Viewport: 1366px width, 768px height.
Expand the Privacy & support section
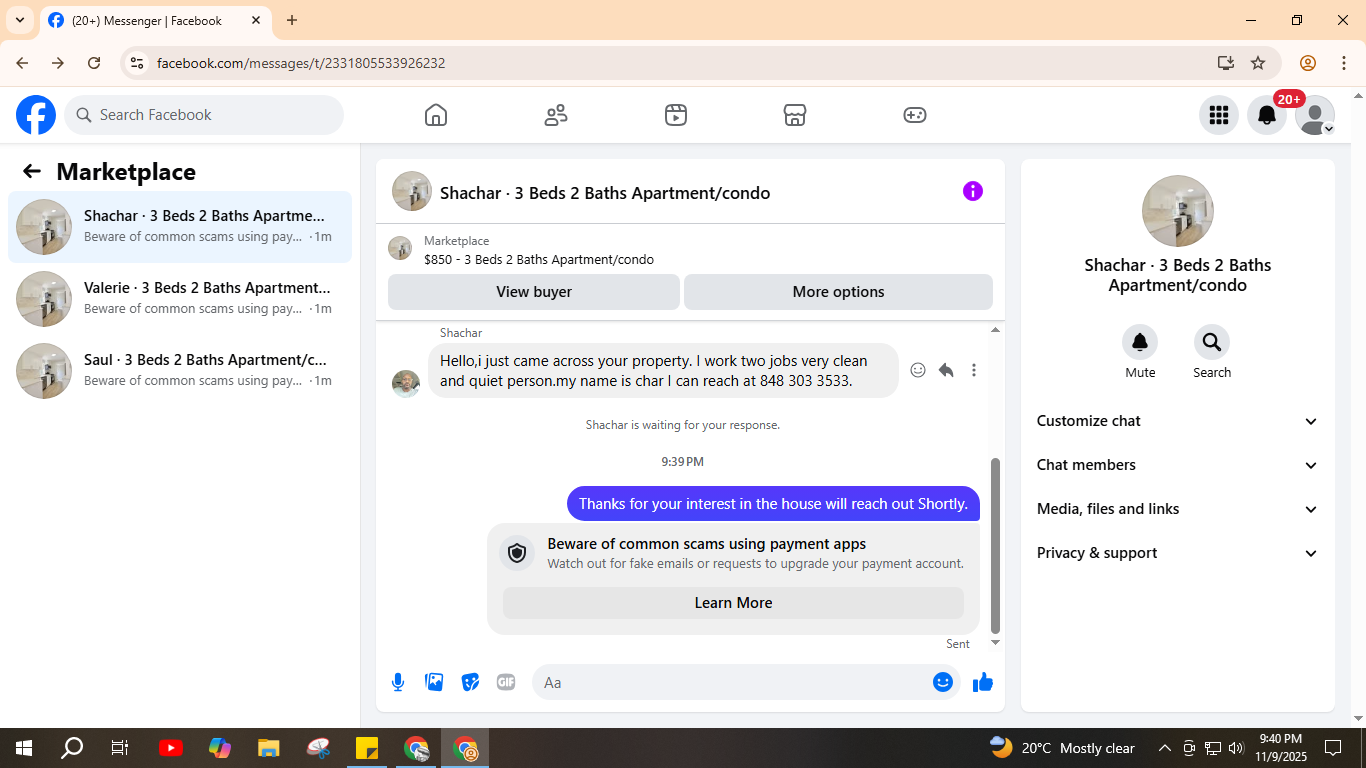(x=1178, y=553)
